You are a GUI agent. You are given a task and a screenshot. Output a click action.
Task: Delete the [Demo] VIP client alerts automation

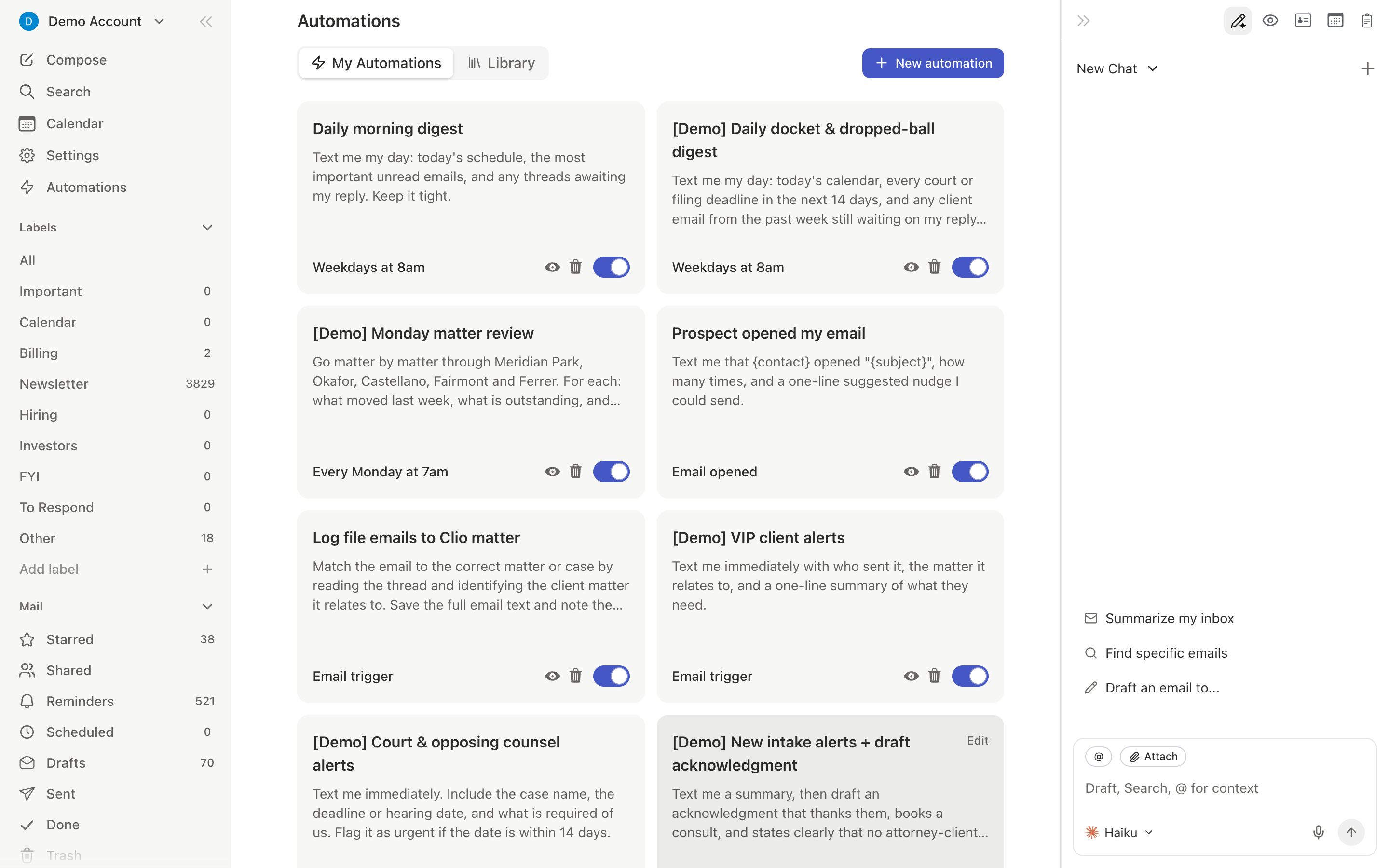click(934, 676)
